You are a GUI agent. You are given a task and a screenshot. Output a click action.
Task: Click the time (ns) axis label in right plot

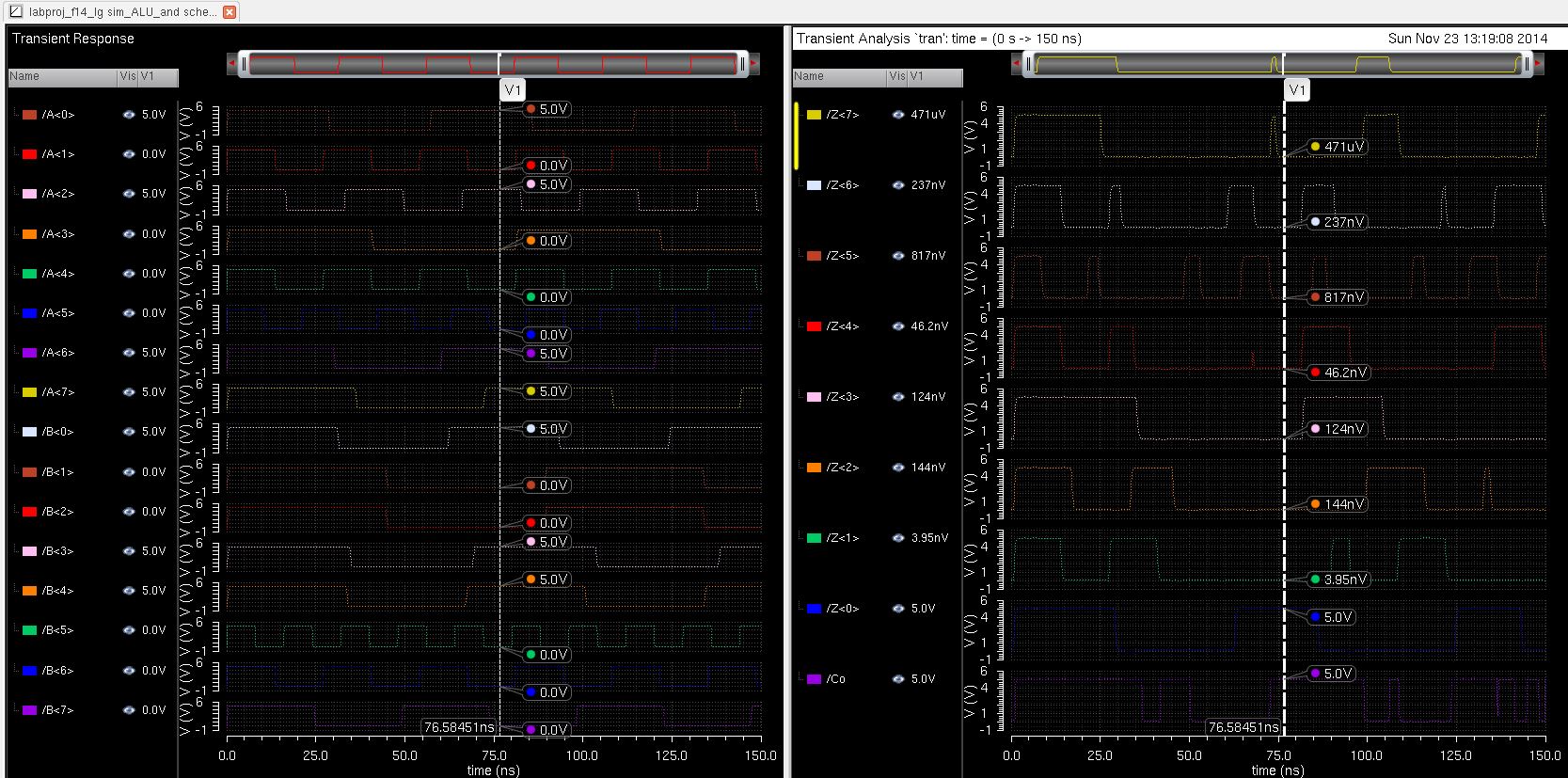click(1277, 770)
